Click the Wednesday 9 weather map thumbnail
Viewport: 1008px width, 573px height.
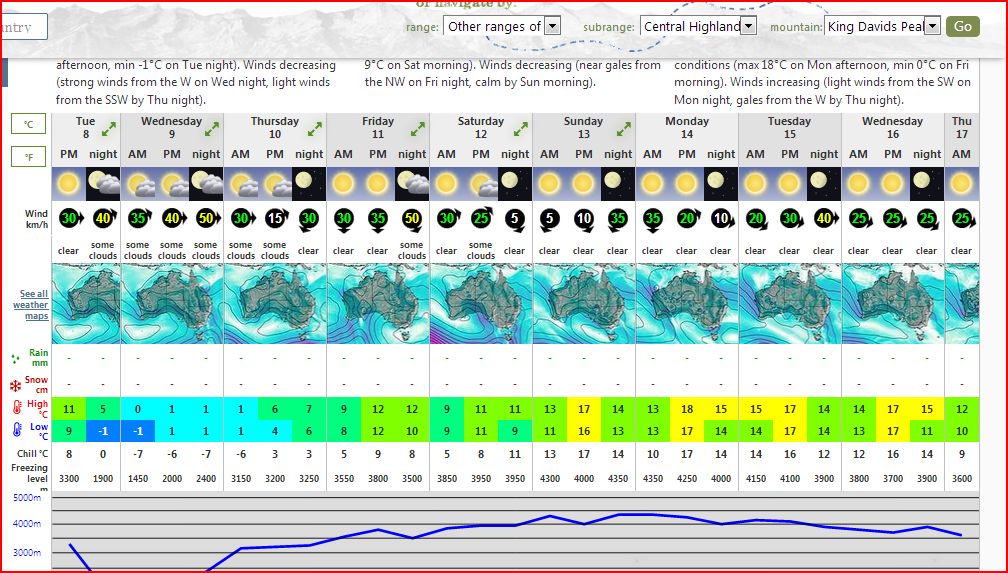tap(172, 304)
